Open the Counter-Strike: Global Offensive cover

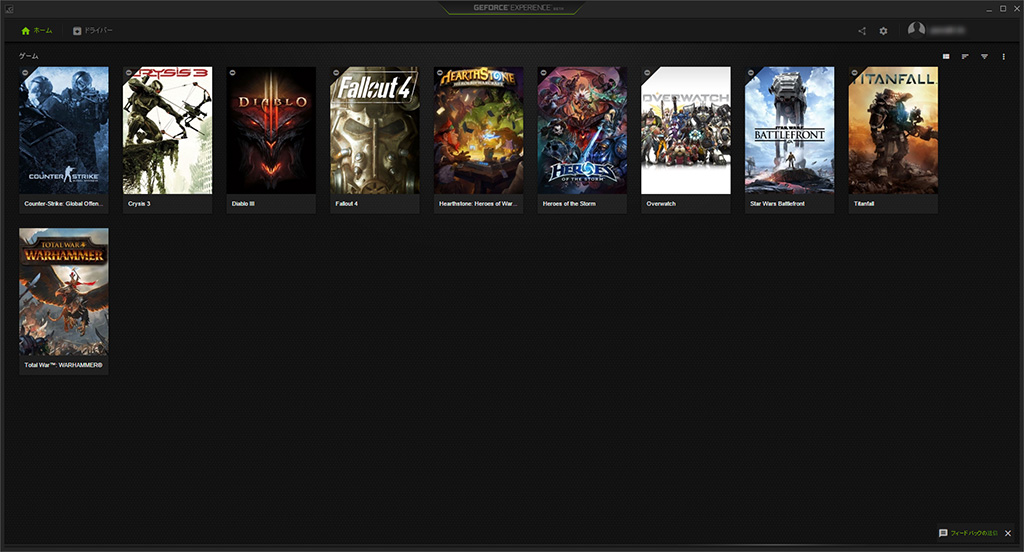[x=64, y=130]
